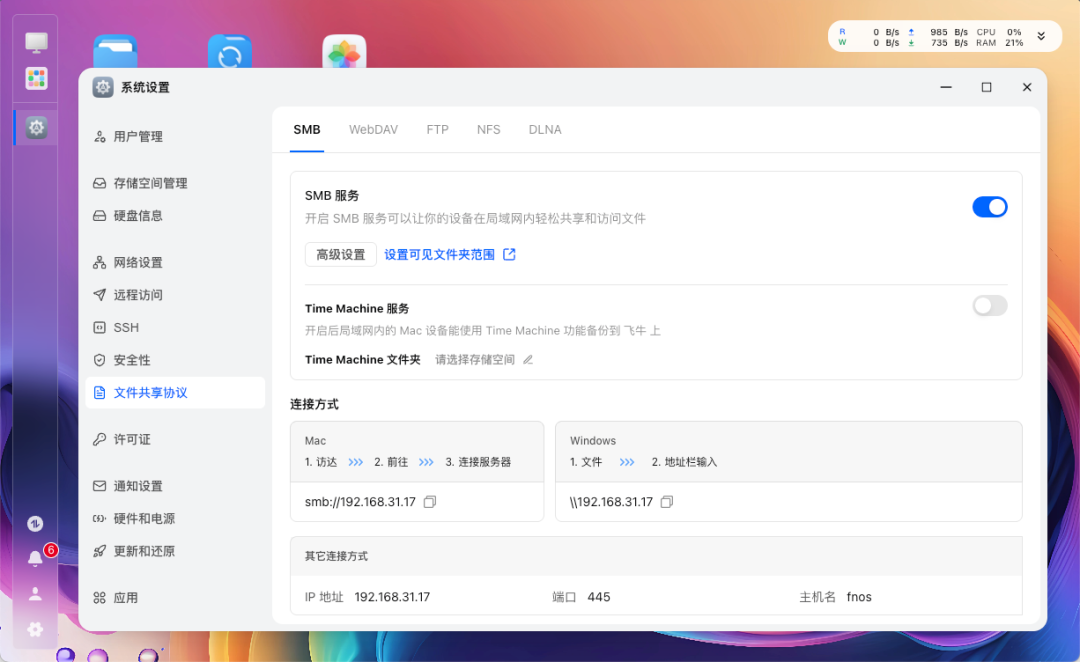This screenshot has height=662, width=1080.
Task: Open the SSH settings section
Action: click(x=131, y=327)
